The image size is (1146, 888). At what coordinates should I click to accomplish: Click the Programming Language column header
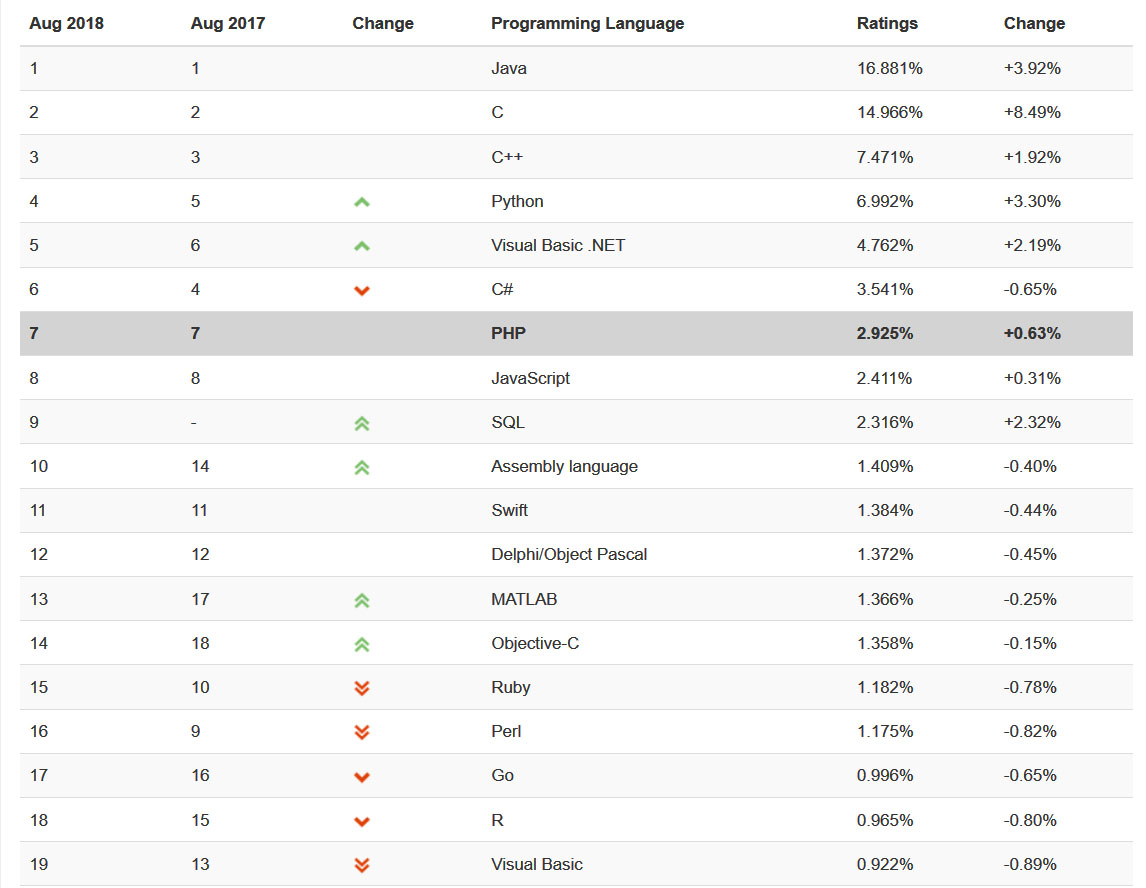pos(587,23)
